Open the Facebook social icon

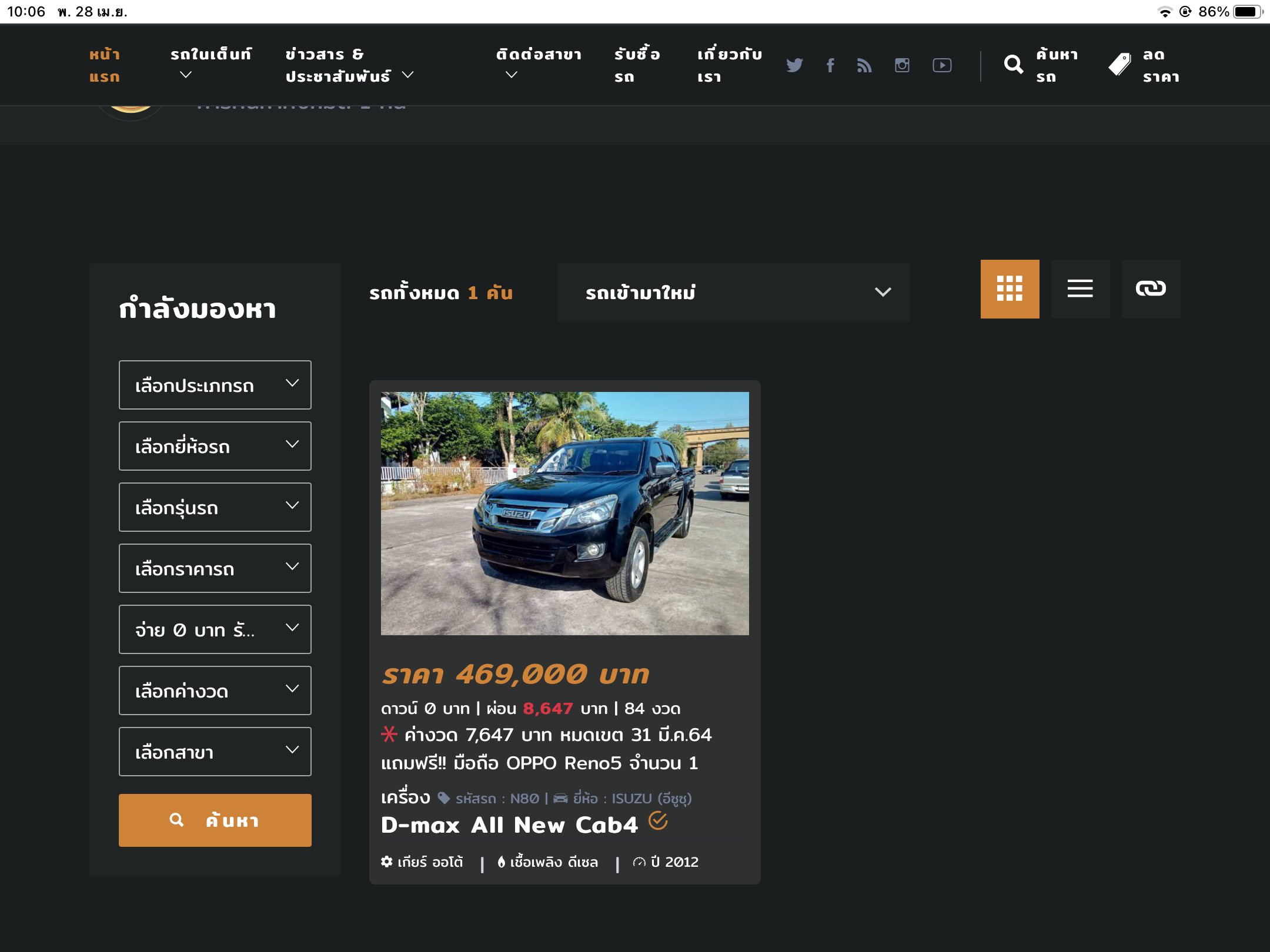[x=830, y=65]
